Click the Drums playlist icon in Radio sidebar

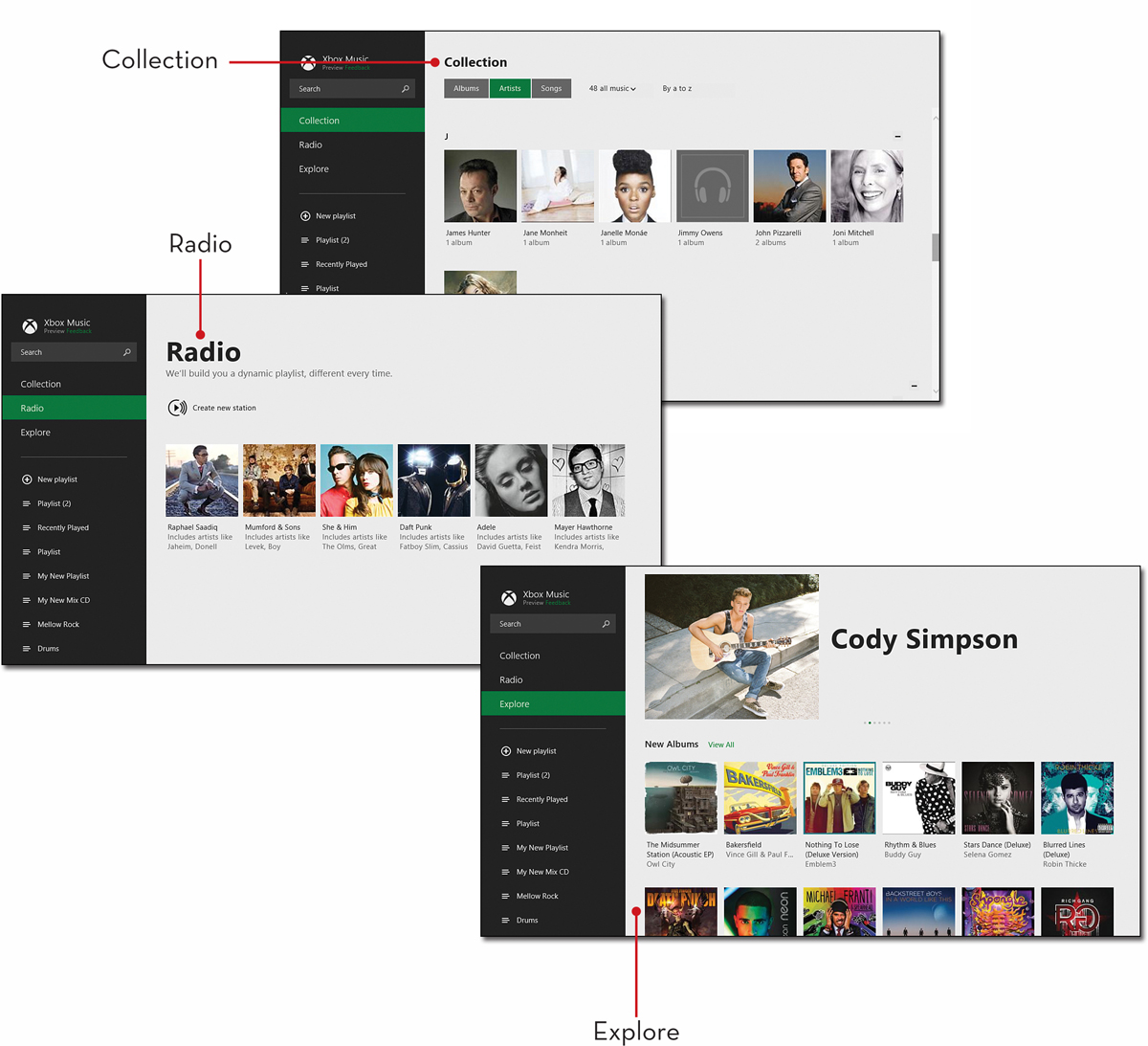[27, 649]
